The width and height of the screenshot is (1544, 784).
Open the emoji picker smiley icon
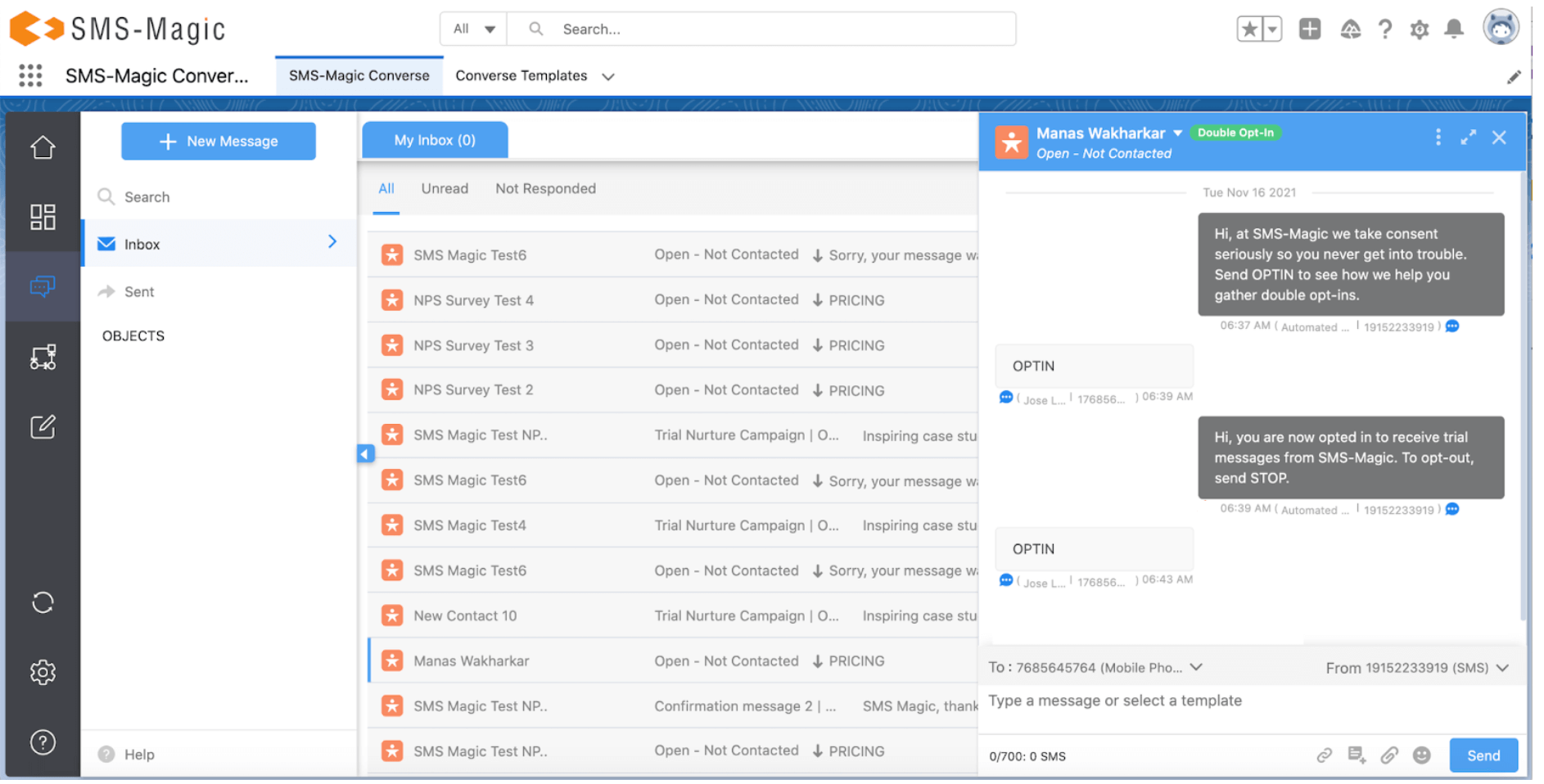[x=1422, y=755]
